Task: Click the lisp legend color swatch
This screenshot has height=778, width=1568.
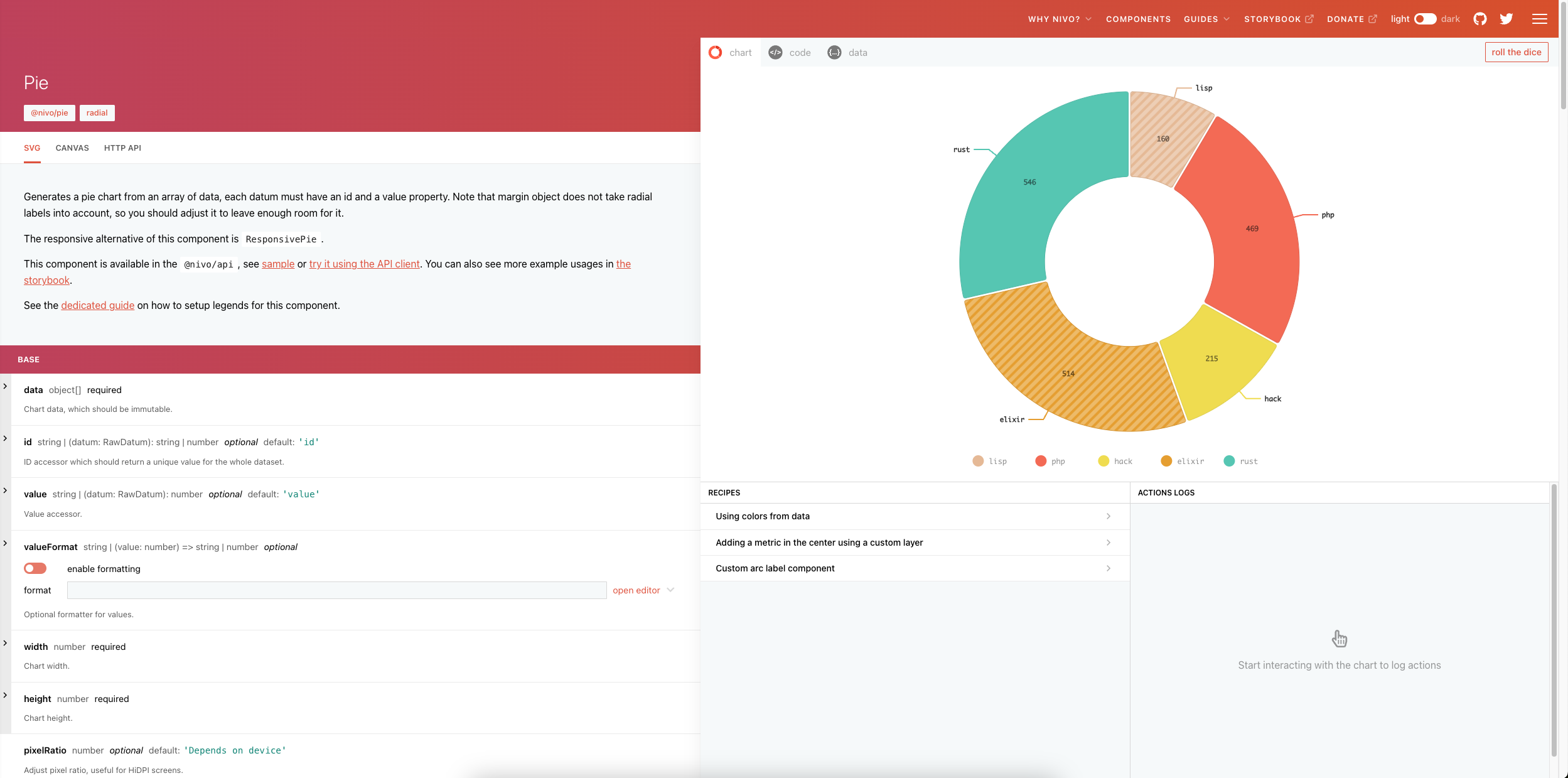Action: (978, 461)
